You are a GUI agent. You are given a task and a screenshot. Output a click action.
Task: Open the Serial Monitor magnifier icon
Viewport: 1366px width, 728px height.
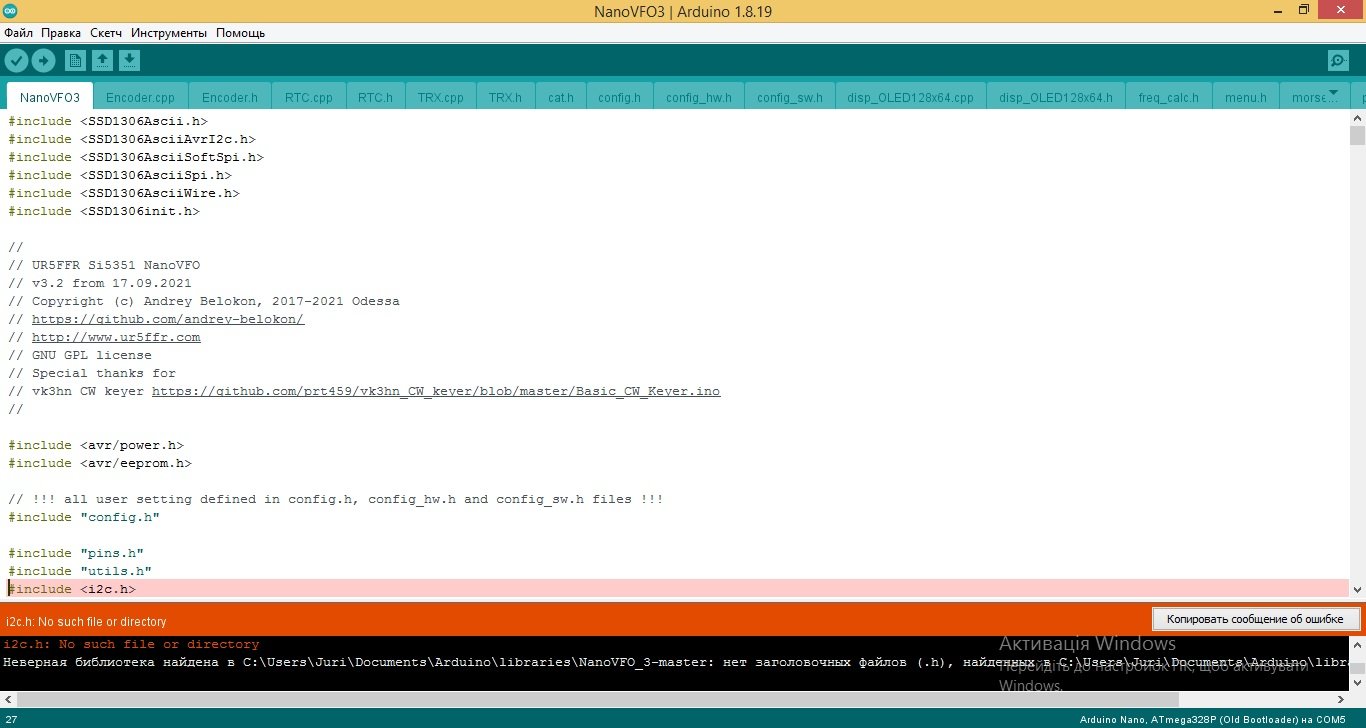tap(1338, 61)
